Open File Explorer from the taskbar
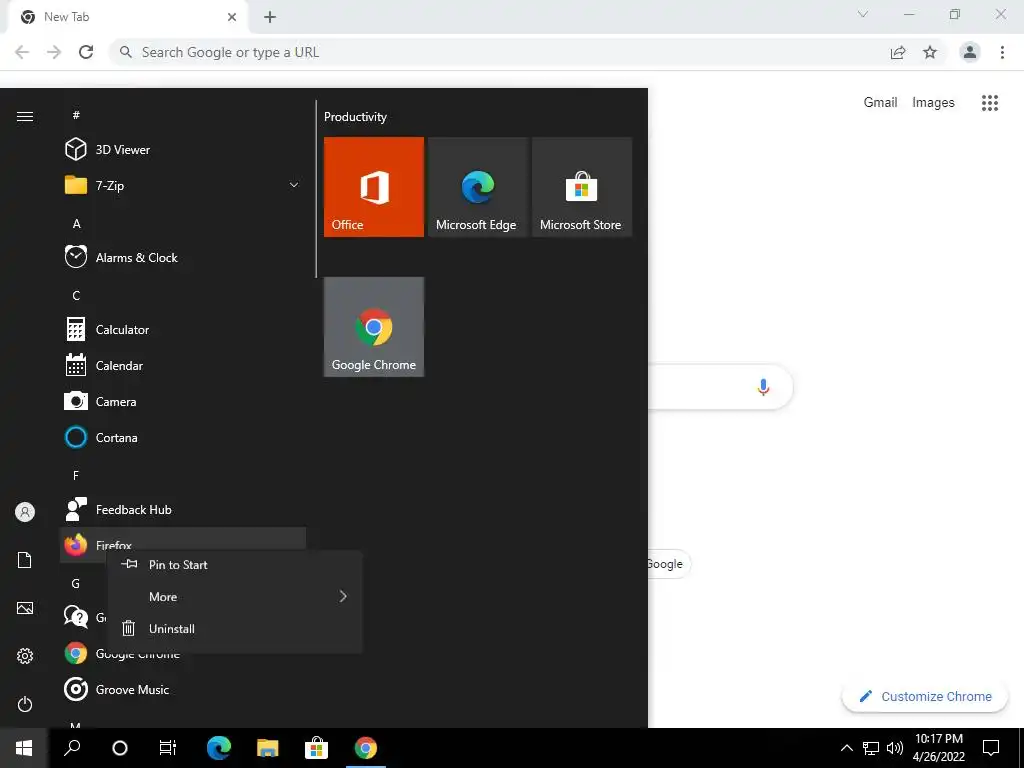Viewport: 1024px width, 768px height. pyautogui.click(x=267, y=748)
